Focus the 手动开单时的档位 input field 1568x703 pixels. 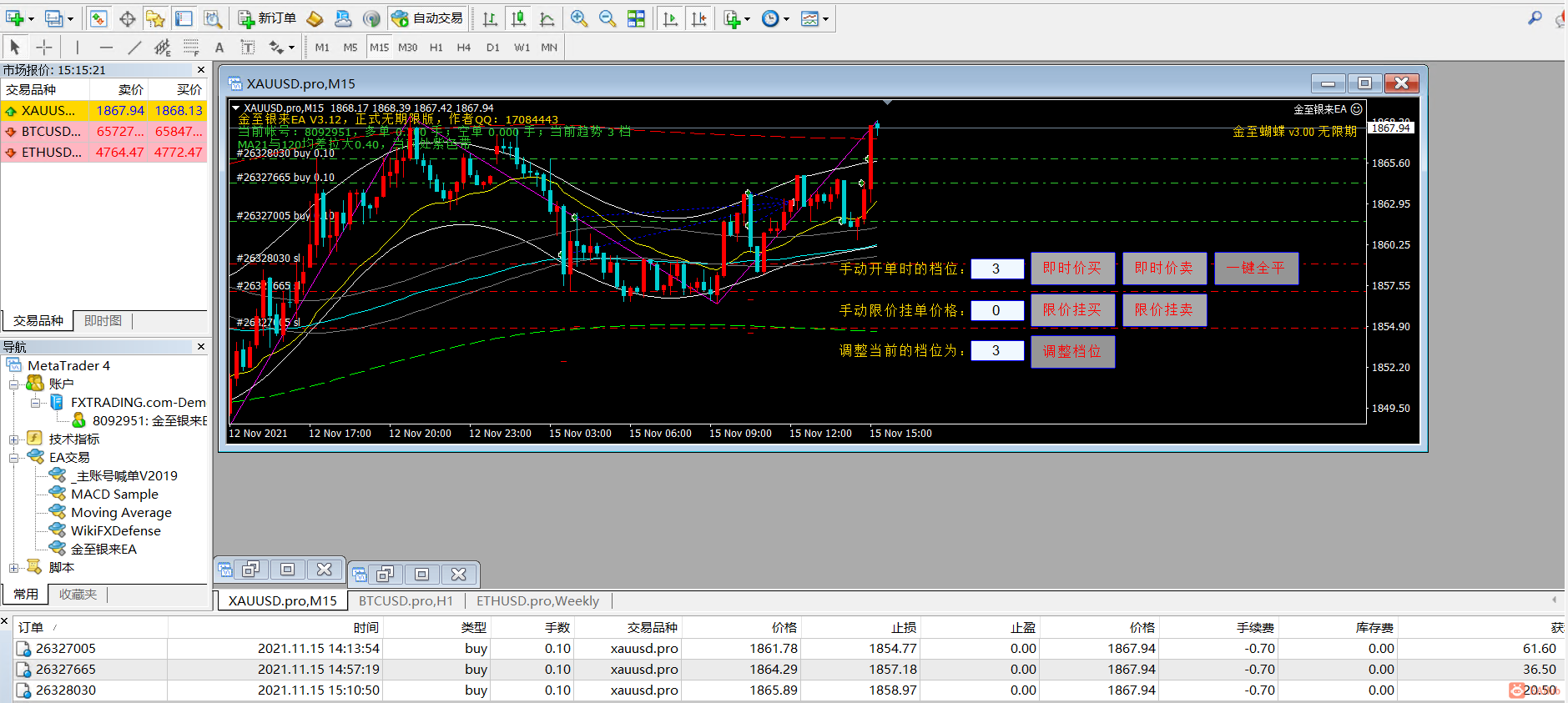point(997,269)
